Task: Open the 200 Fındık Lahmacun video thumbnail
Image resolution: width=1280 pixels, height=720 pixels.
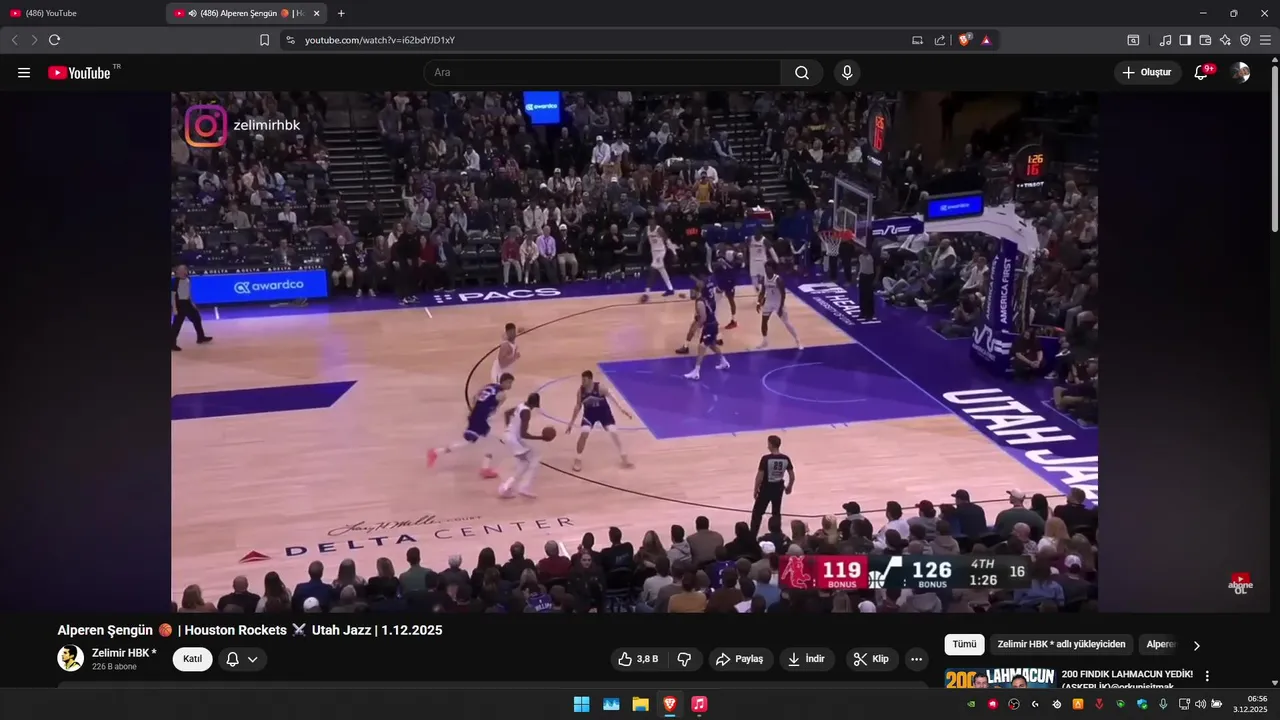Action: click(1000, 679)
